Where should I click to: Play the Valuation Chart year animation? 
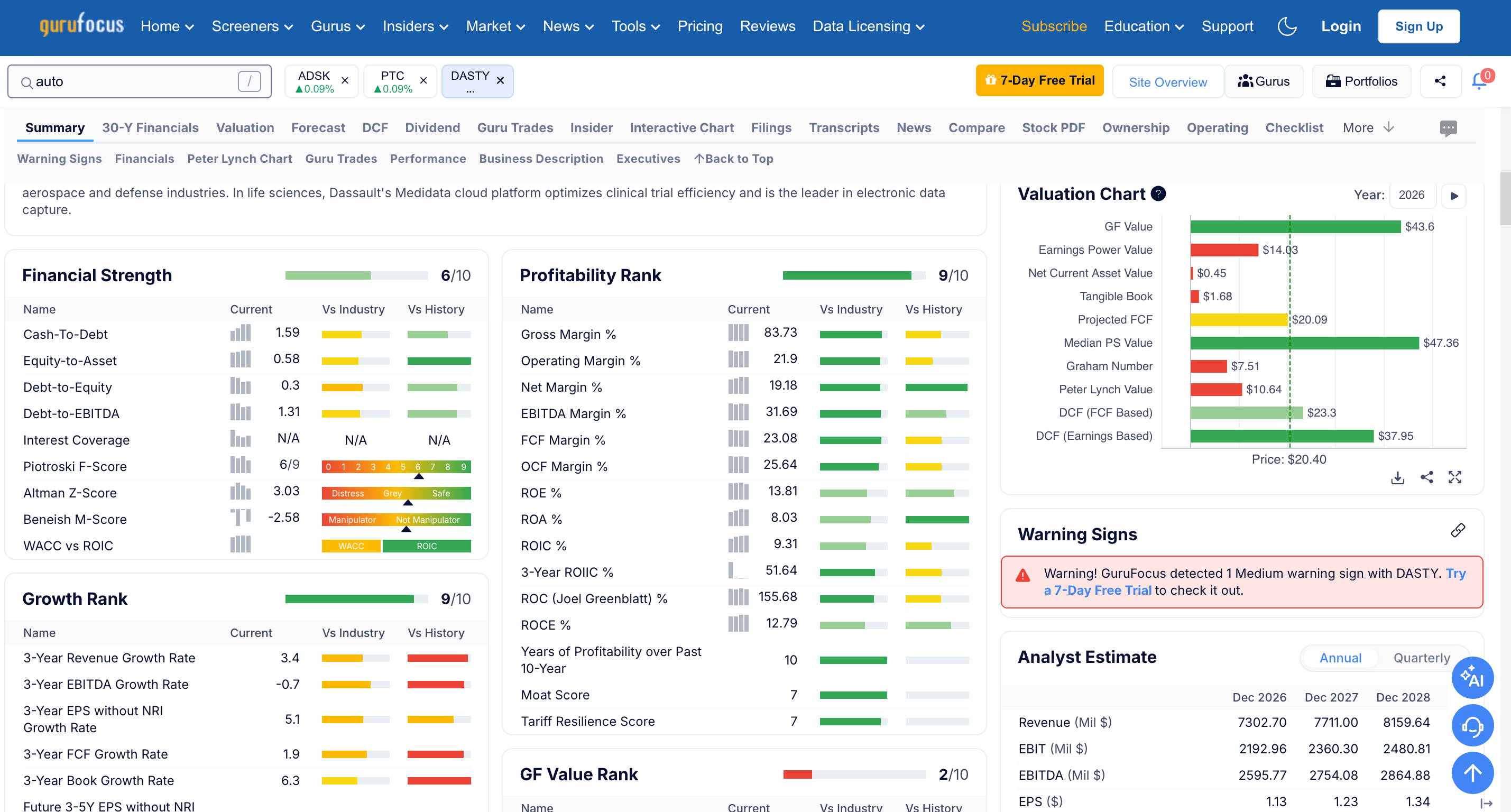pyautogui.click(x=1454, y=196)
